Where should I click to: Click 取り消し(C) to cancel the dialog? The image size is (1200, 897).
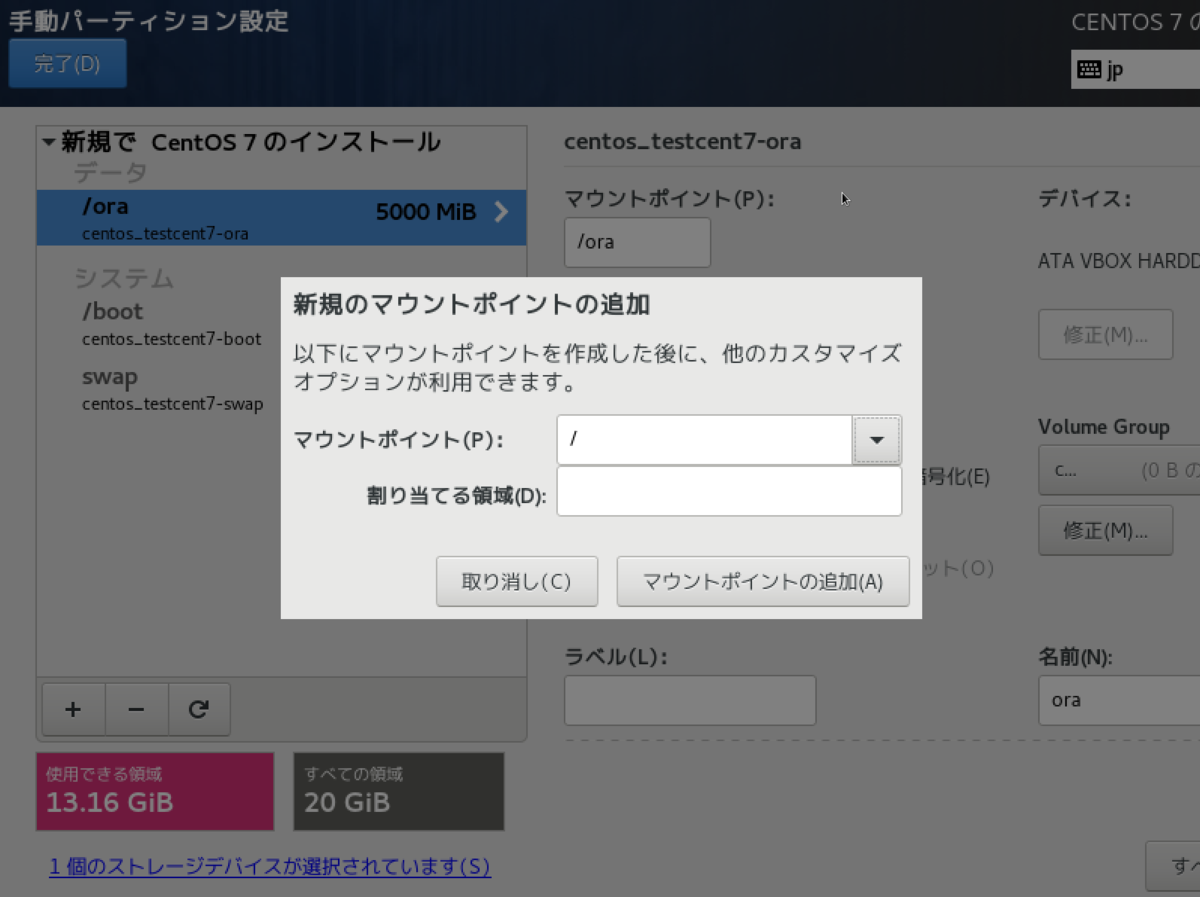tap(516, 581)
